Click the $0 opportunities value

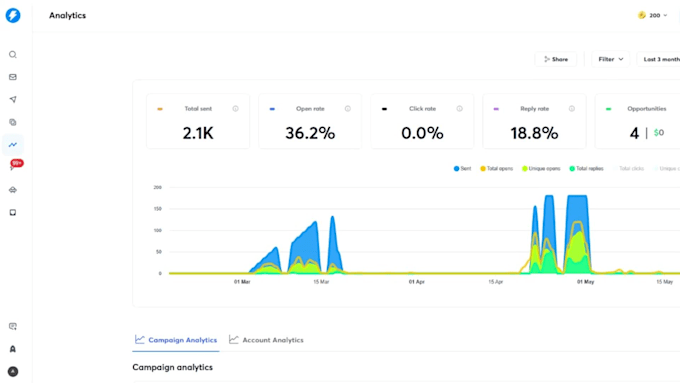(x=659, y=133)
